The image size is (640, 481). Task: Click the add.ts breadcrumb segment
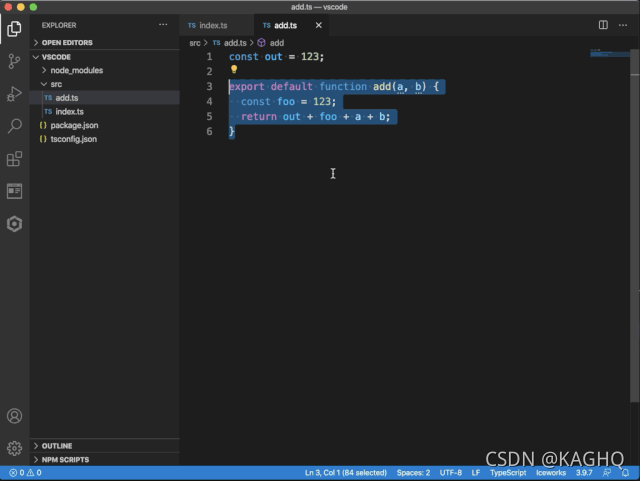pyautogui.click(x=235, y=43)
